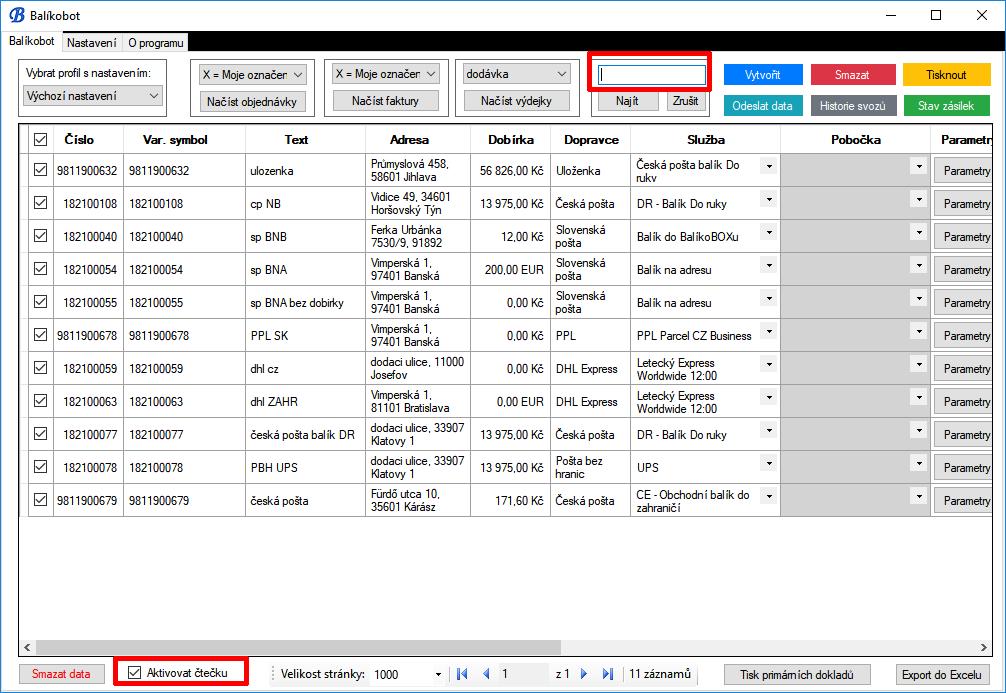This screenshot has width=1006, height=693.
Task: Uncheck the row 182100040 sp BNB checkbox
Action: click(x=40, y=235)
